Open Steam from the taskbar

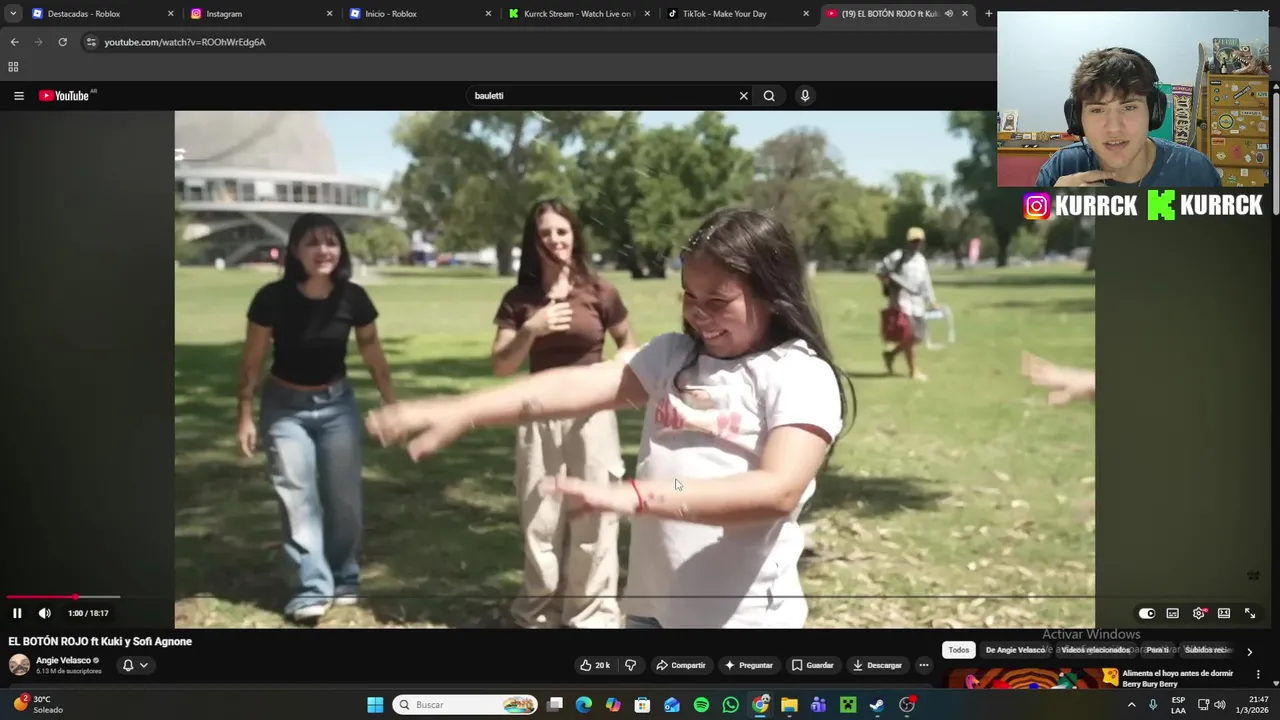[877, 705]
